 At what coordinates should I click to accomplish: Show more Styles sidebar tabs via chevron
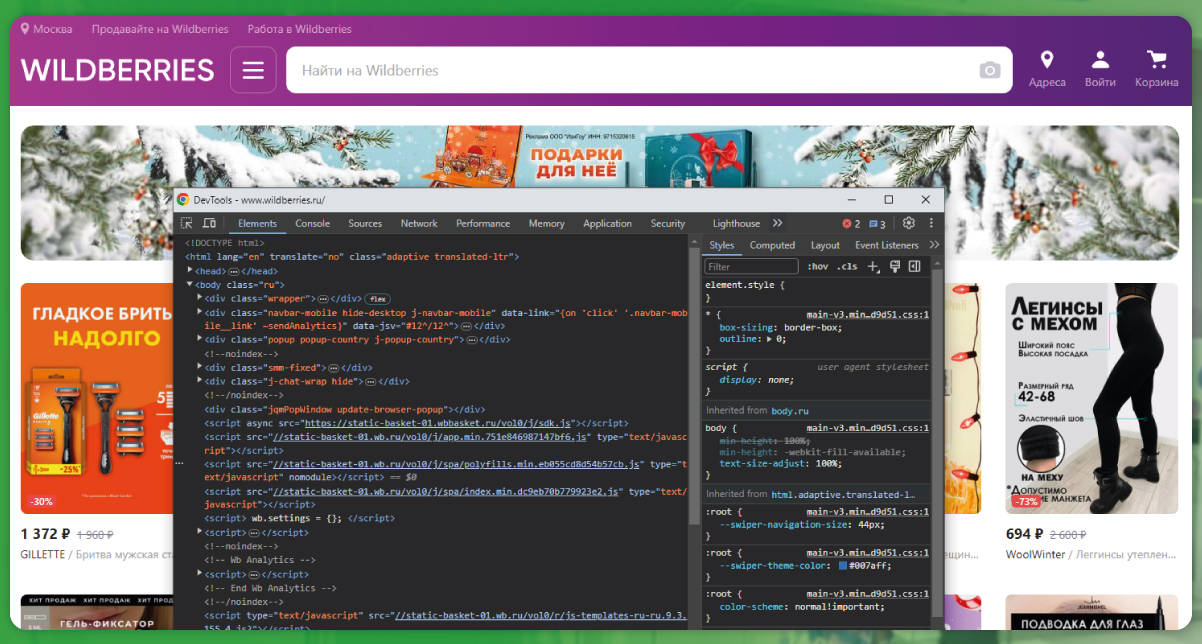(x=934, y=245)
